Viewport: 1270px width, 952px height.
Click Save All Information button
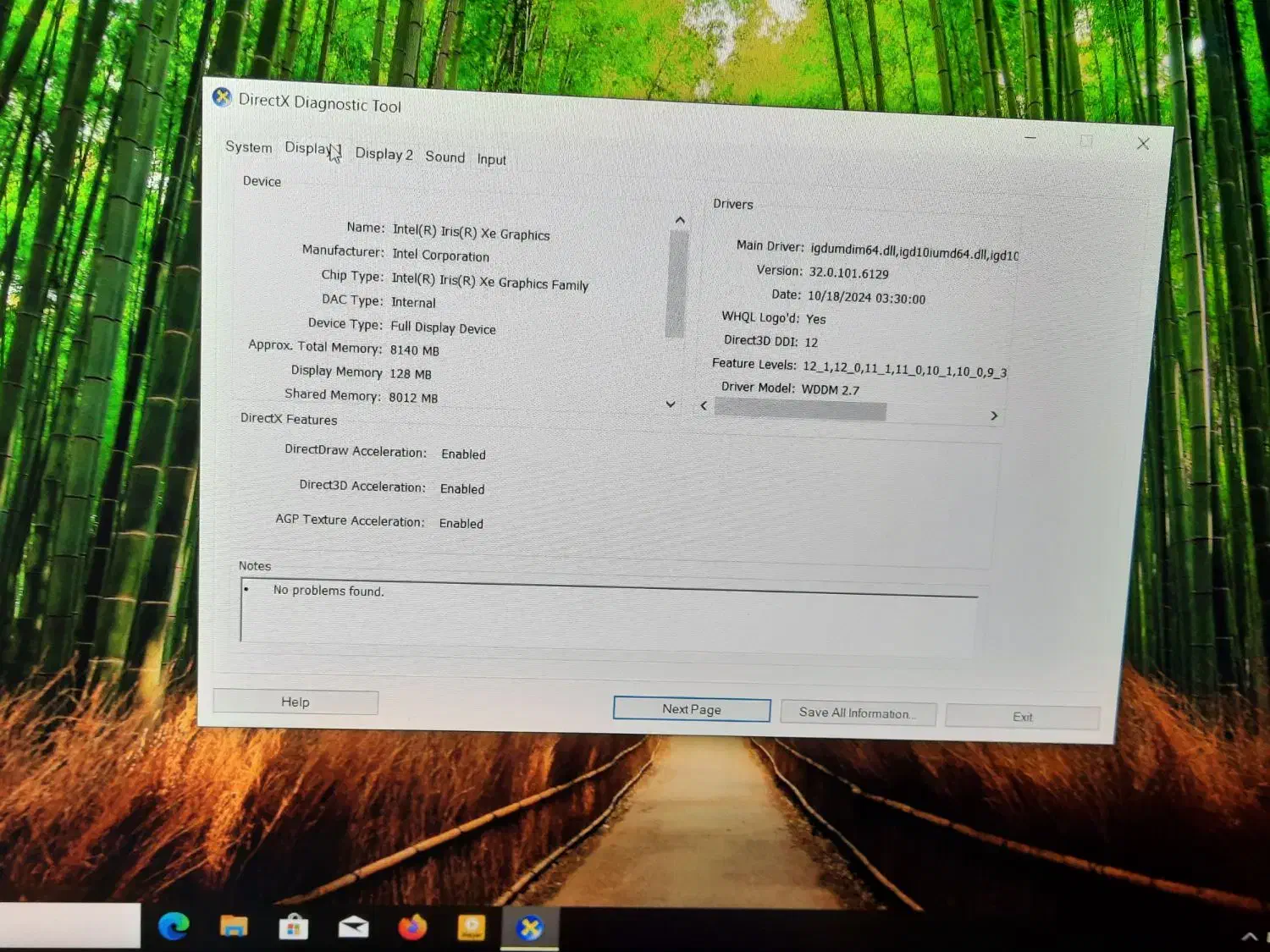coord(857,713)
